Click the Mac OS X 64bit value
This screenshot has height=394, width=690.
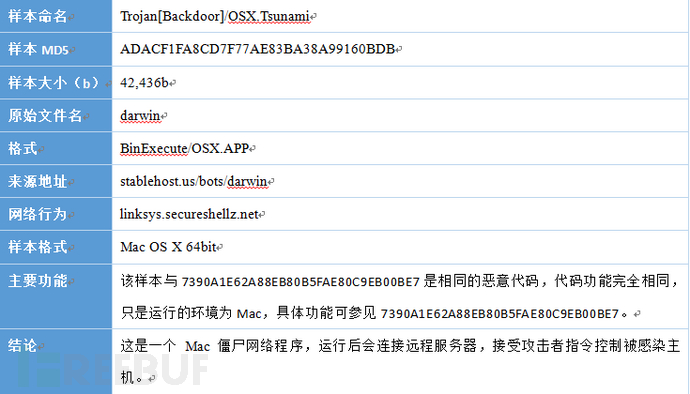point(168,247)
